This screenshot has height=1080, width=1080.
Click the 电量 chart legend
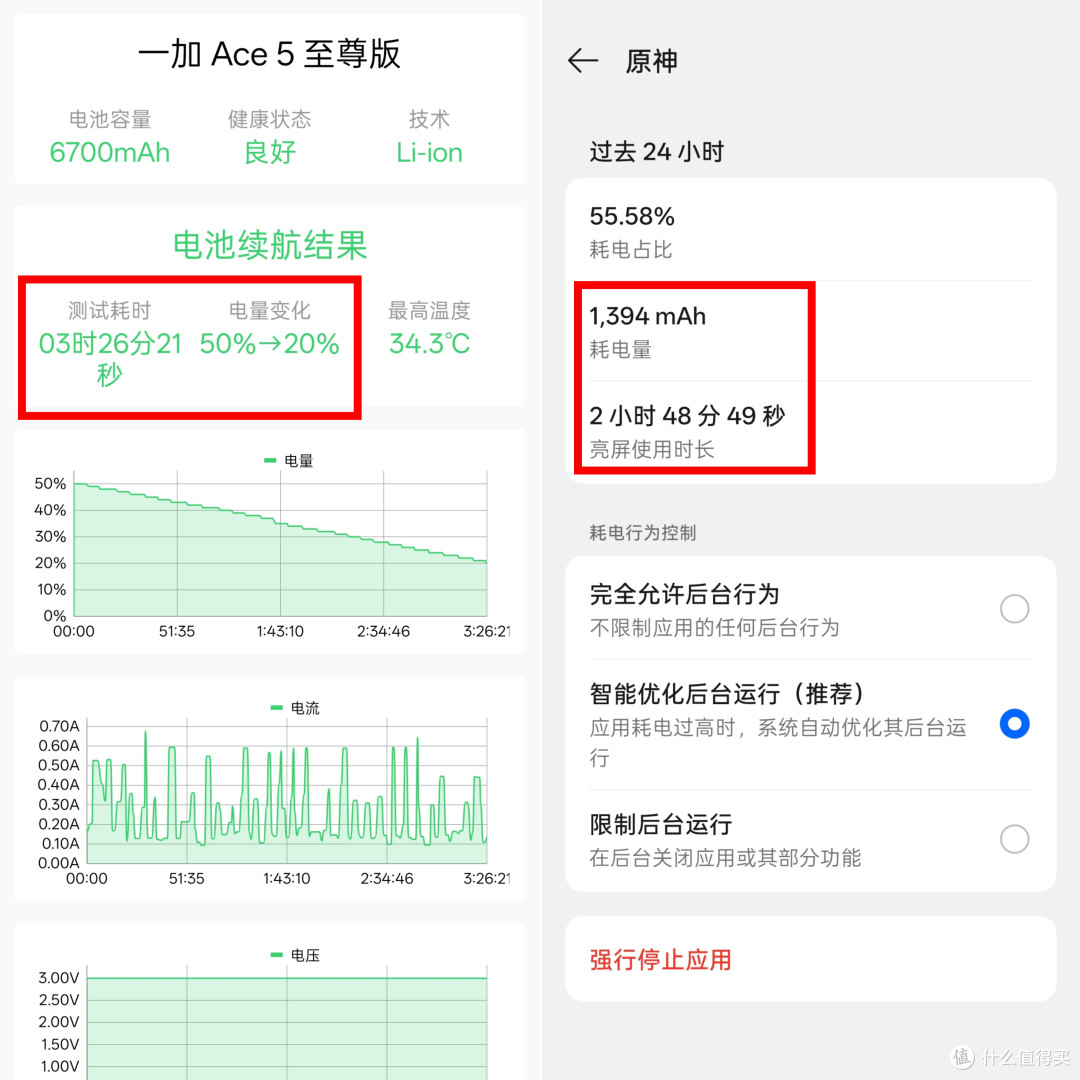coord(289,460)
